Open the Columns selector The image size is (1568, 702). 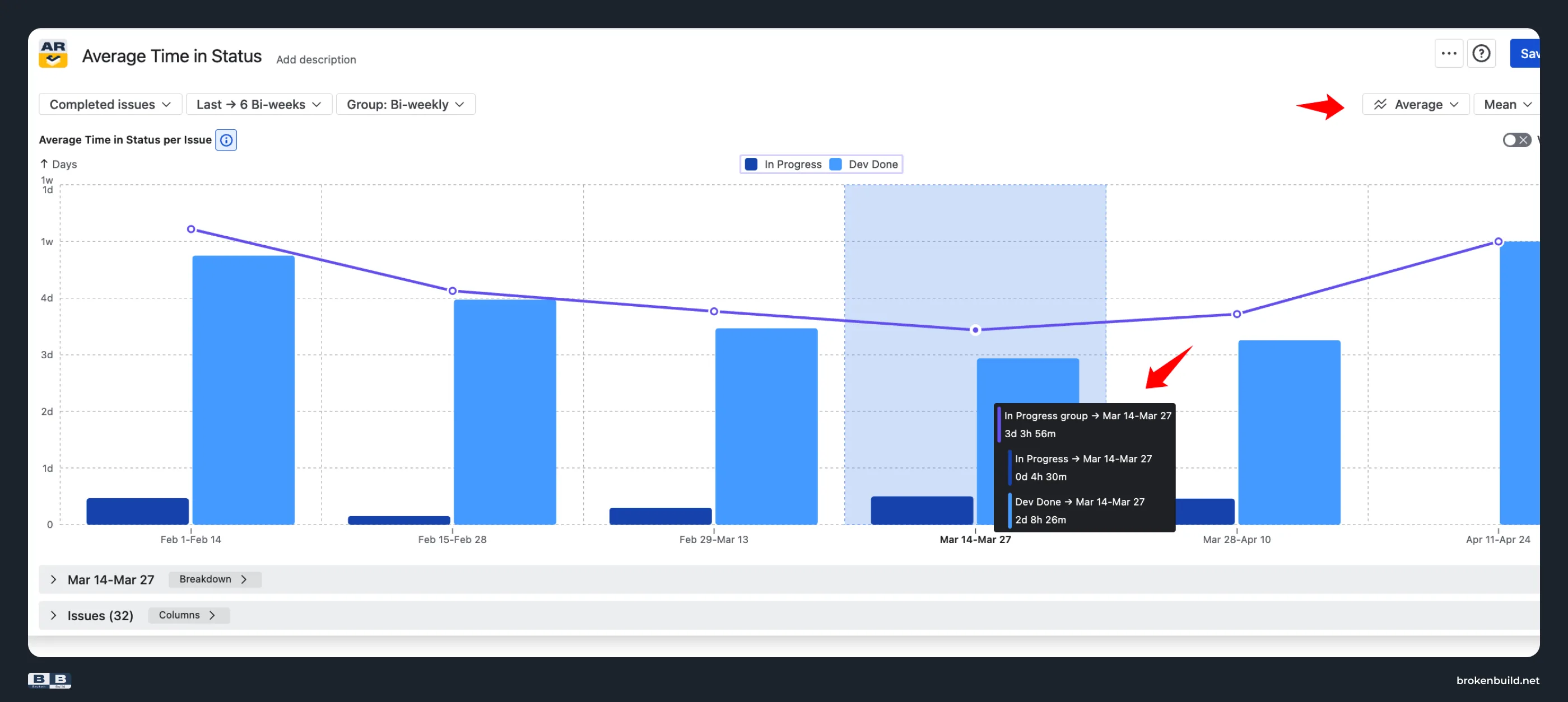click(x=188, y=615)
